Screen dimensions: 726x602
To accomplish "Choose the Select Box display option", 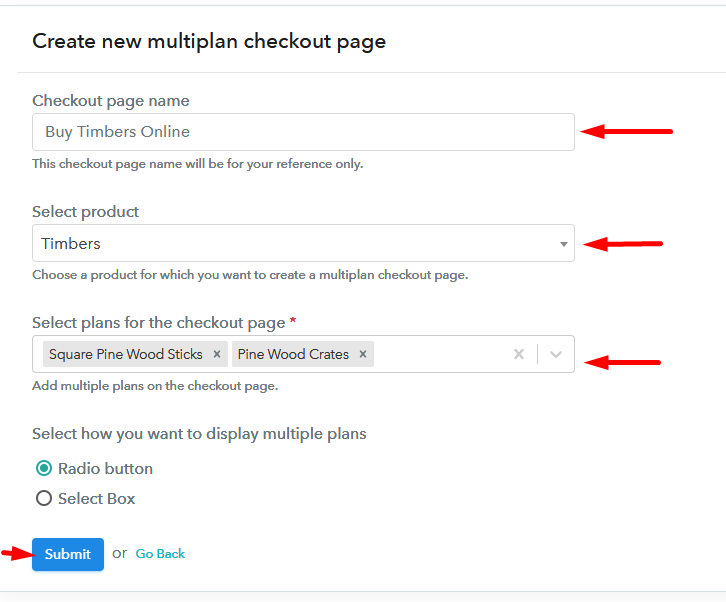I will click(44, 498).
